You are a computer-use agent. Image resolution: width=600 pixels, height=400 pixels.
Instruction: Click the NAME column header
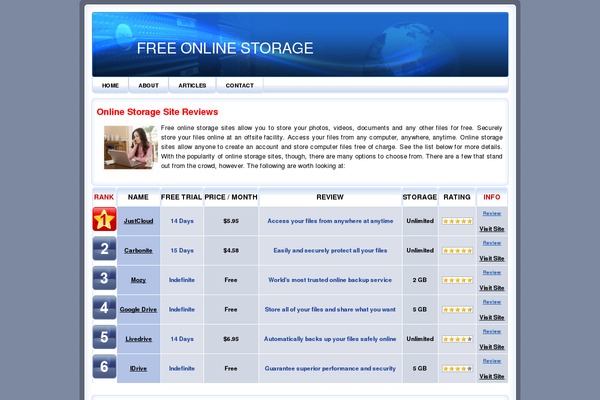point(138,197)
